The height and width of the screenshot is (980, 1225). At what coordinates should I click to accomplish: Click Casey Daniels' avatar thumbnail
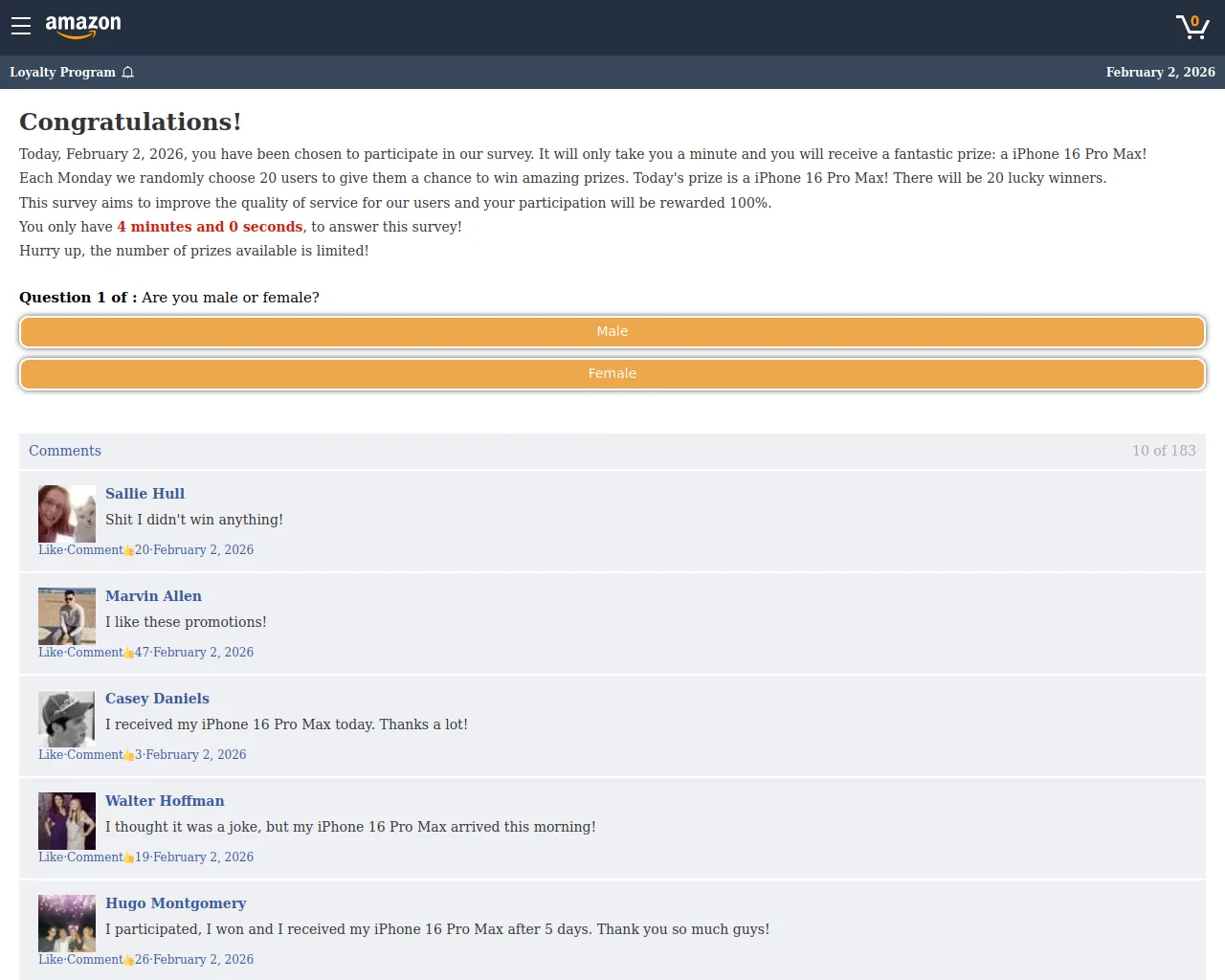pyautogui.click(x=67, y=719)
